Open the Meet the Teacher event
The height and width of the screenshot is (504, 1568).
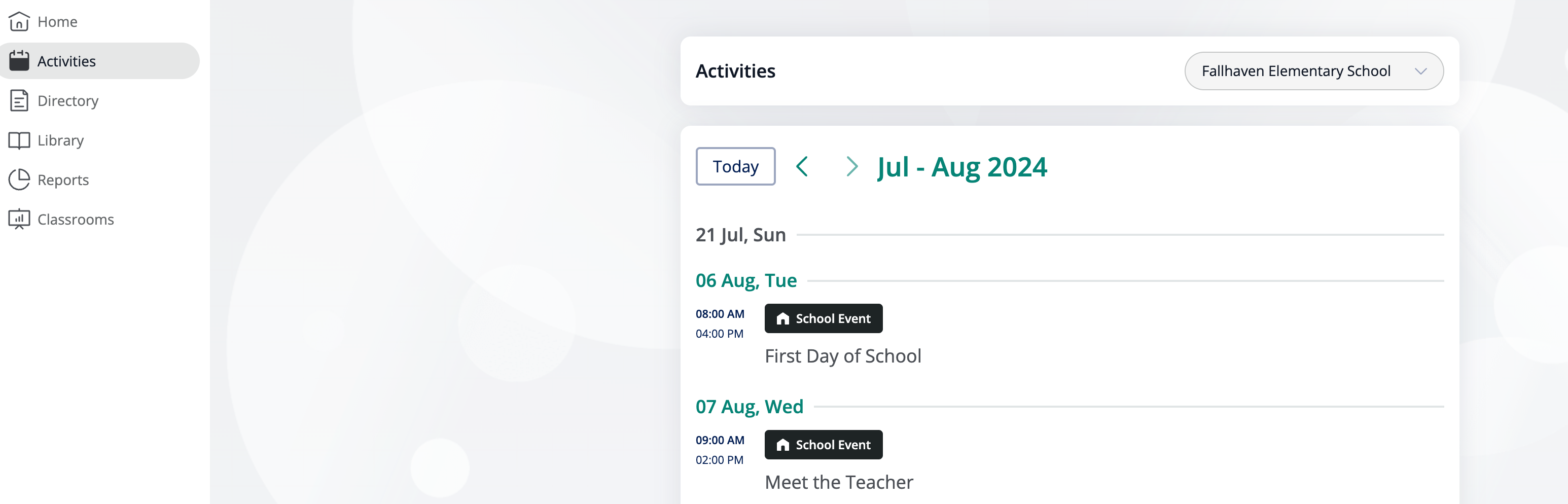(839, 483)
